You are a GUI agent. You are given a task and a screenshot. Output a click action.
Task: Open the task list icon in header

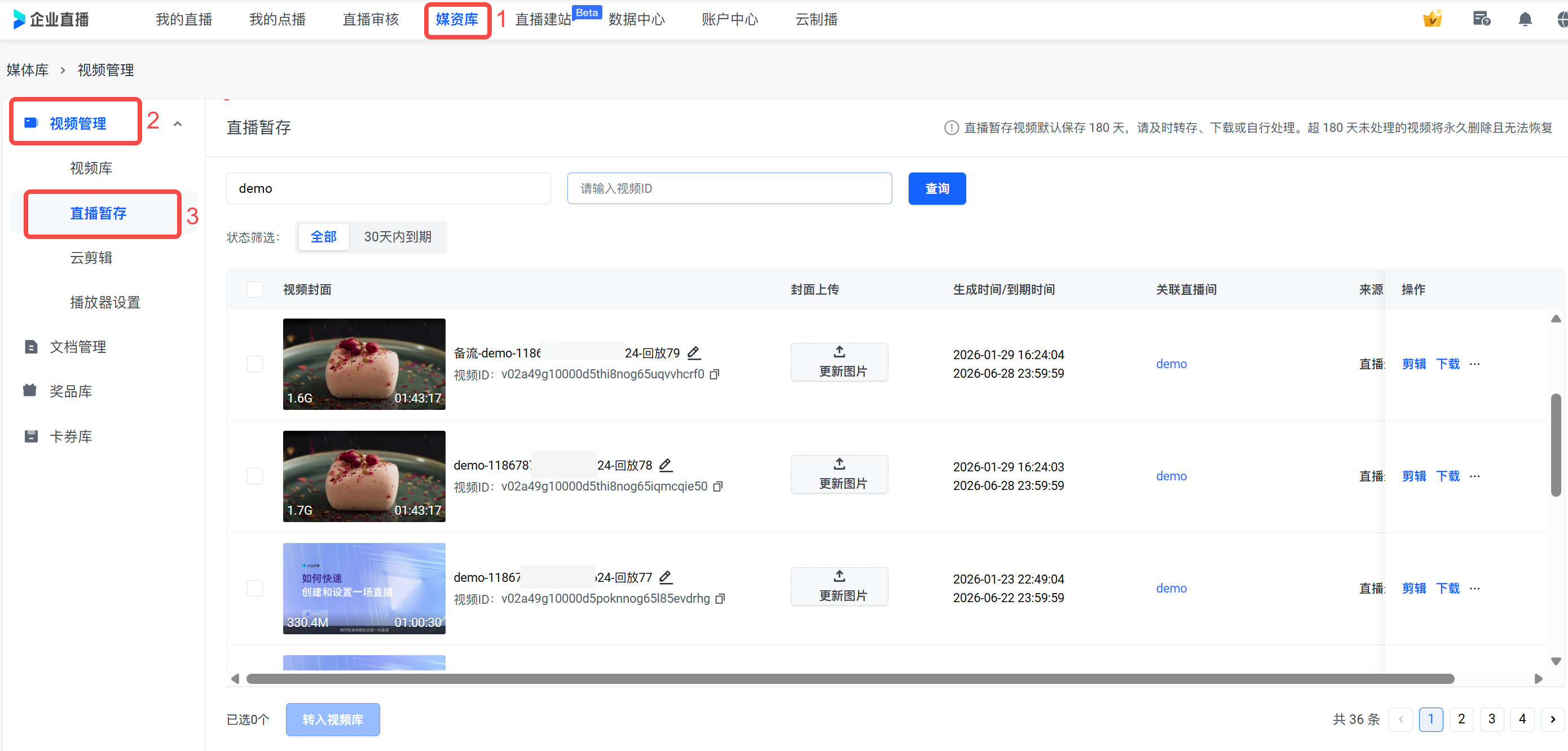tap(1481, 19)
